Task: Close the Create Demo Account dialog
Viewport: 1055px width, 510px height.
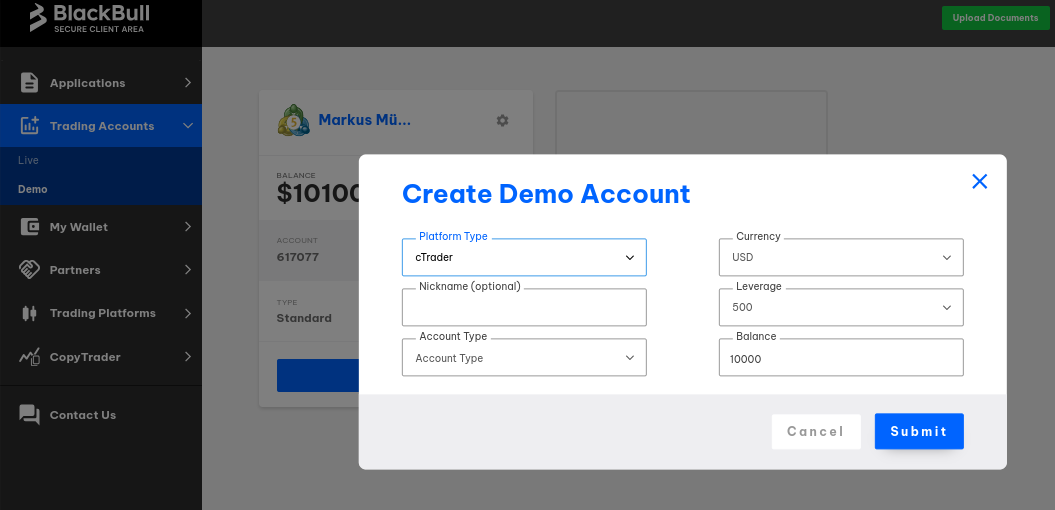Action: click(979, 181)
